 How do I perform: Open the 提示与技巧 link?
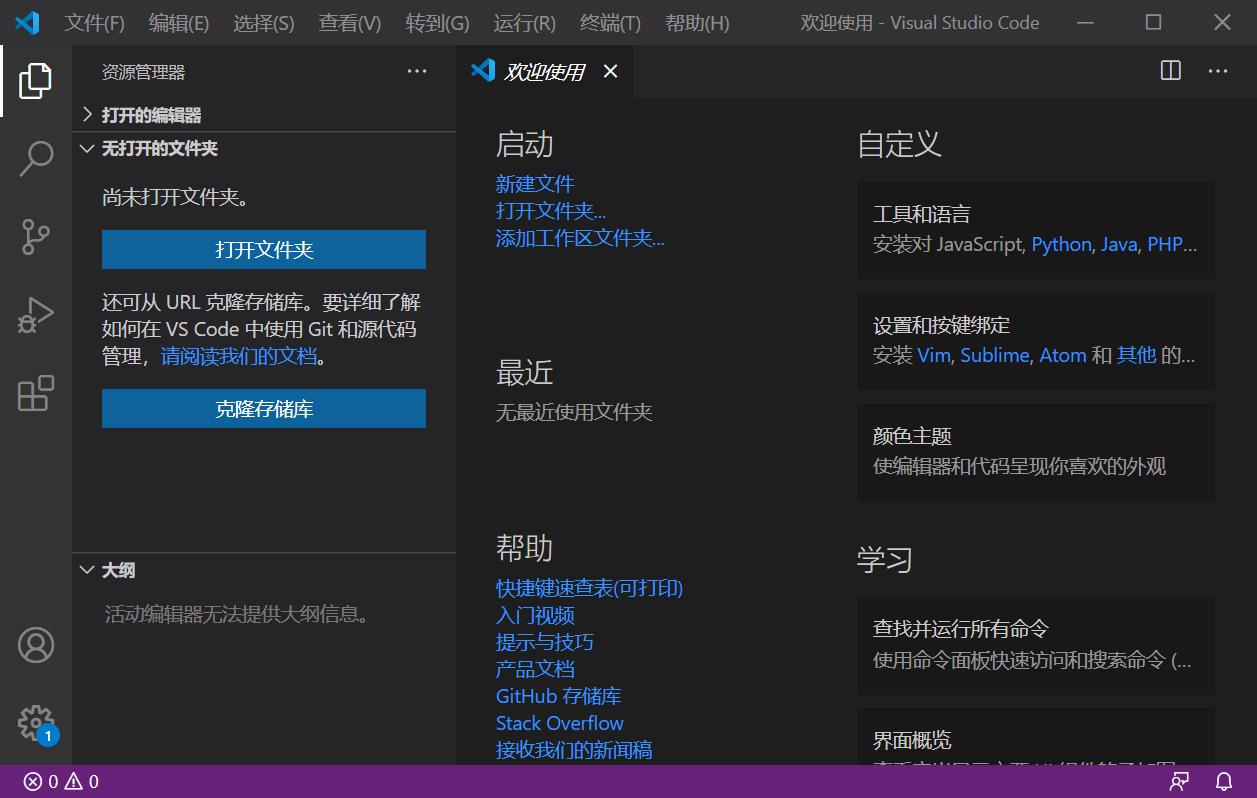(x=545, y=642)
